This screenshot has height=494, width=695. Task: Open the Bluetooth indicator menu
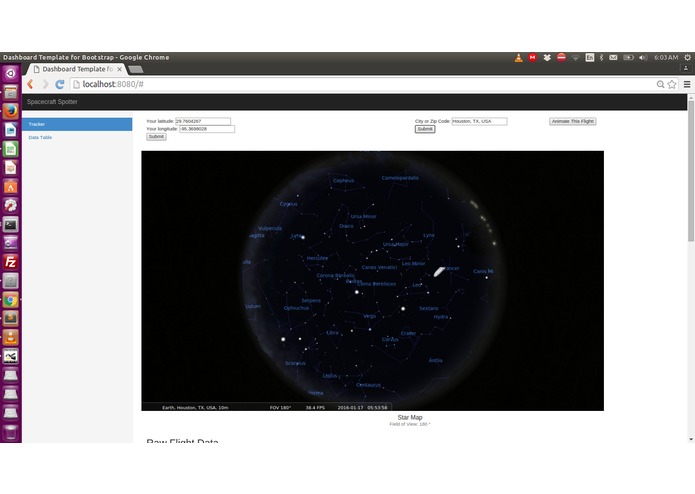click(601, 58)
